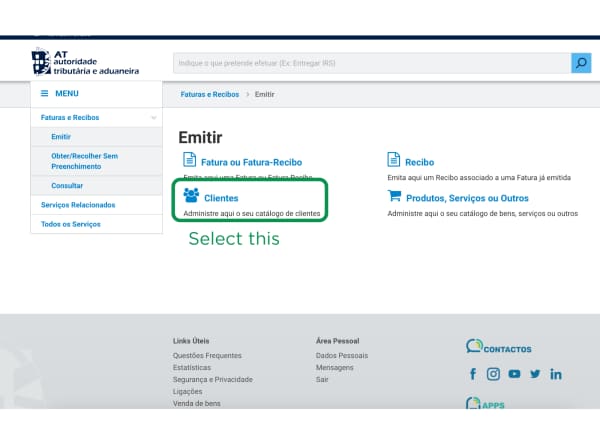Click Ligações footer link
Viewport: 600px width, 429px height.
coord(188,391)
